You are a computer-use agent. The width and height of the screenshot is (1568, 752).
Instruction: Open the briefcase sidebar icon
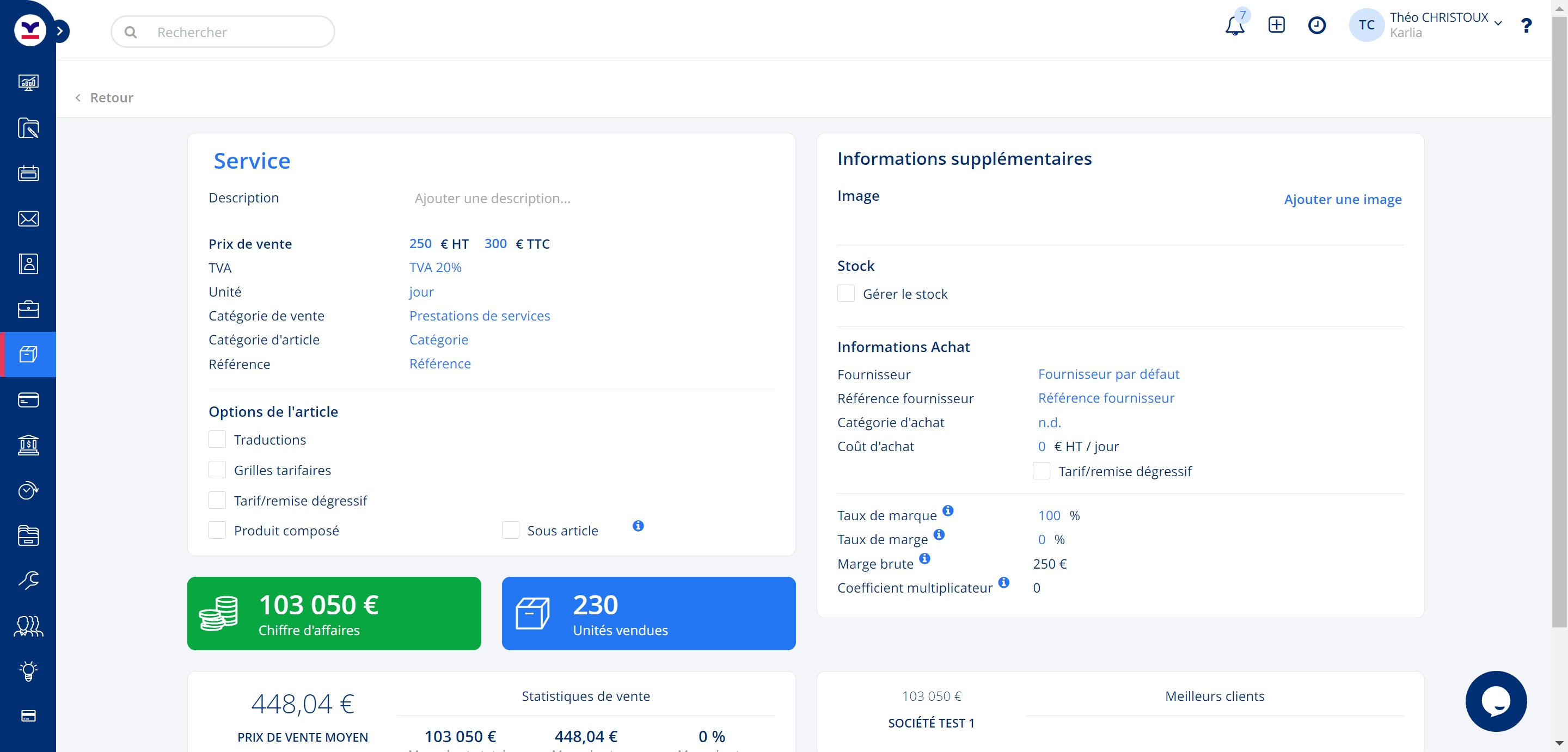point(28,309)
